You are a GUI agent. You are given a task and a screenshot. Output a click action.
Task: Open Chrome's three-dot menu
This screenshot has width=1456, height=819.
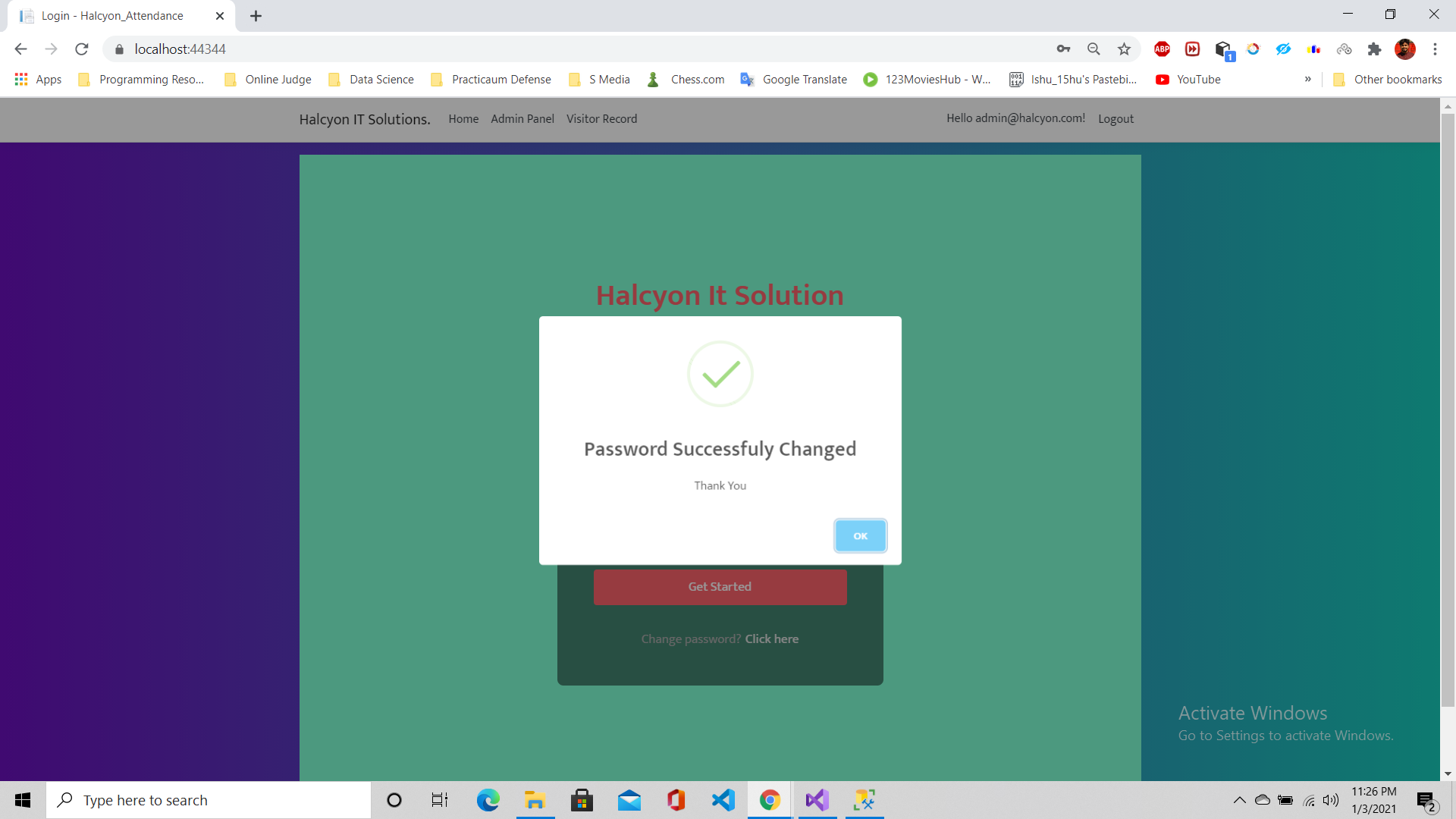1435,49
